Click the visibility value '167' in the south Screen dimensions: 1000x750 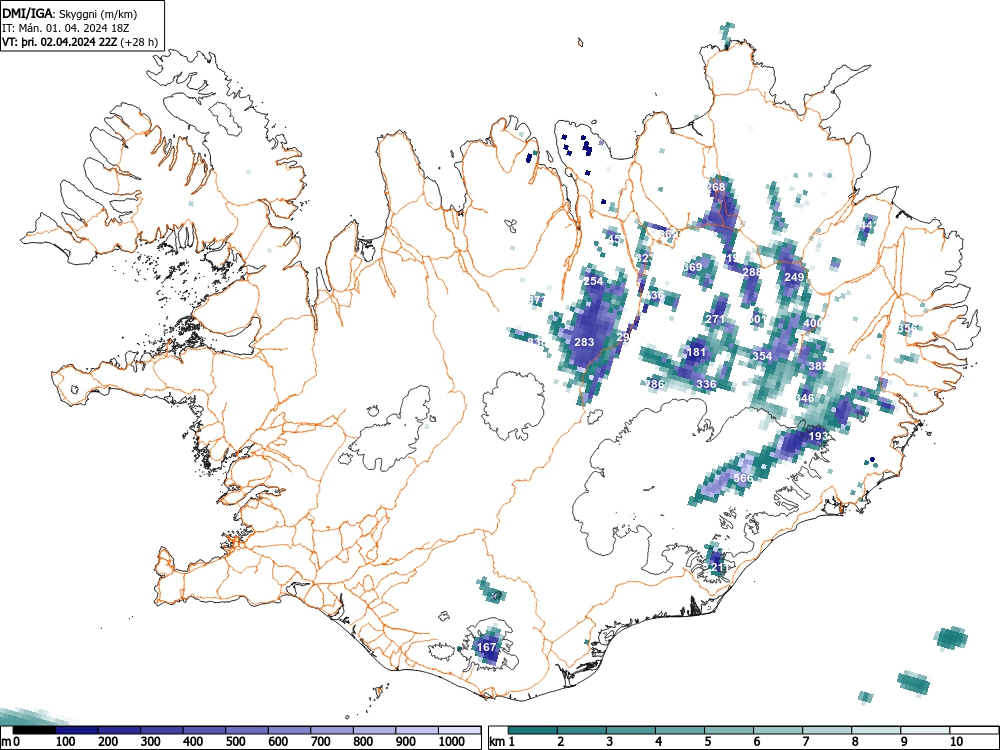[x=487, y=647]
